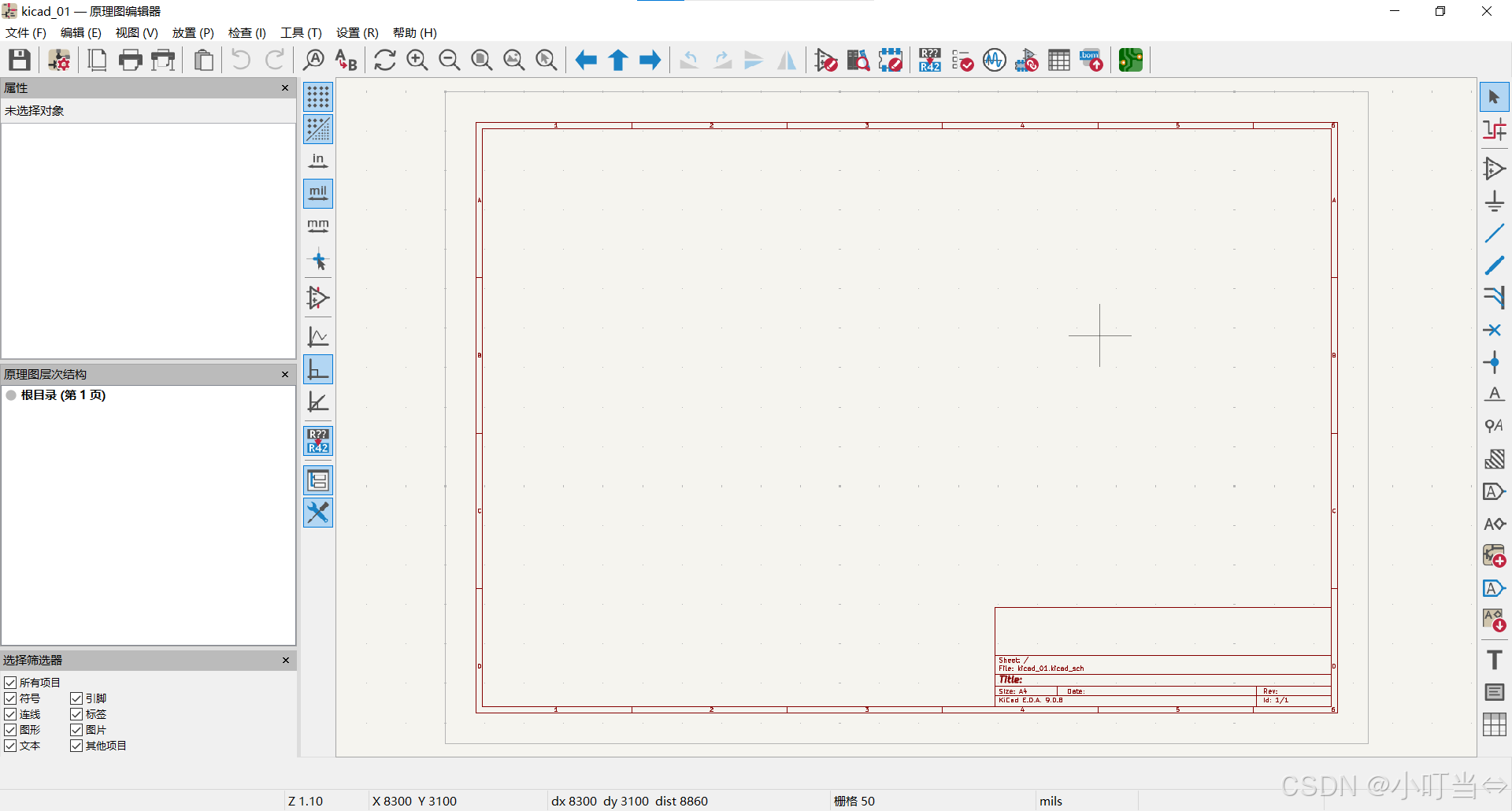1512x811 pixels.
Task: Open the Footprint Editor icon
Action: (891, 60)
